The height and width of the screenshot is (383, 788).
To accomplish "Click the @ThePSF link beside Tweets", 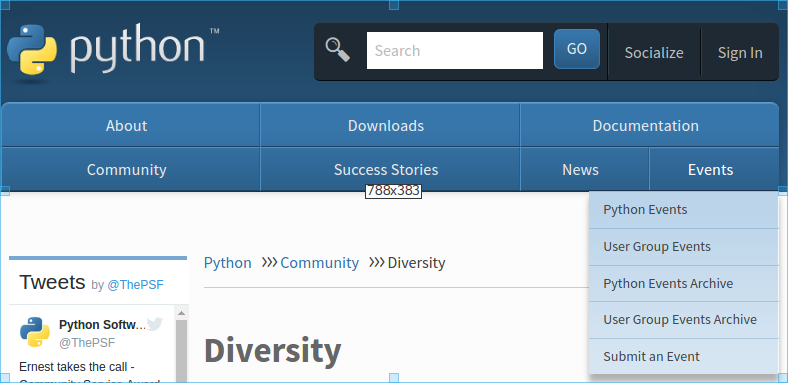I will click(x=135, y=285).
